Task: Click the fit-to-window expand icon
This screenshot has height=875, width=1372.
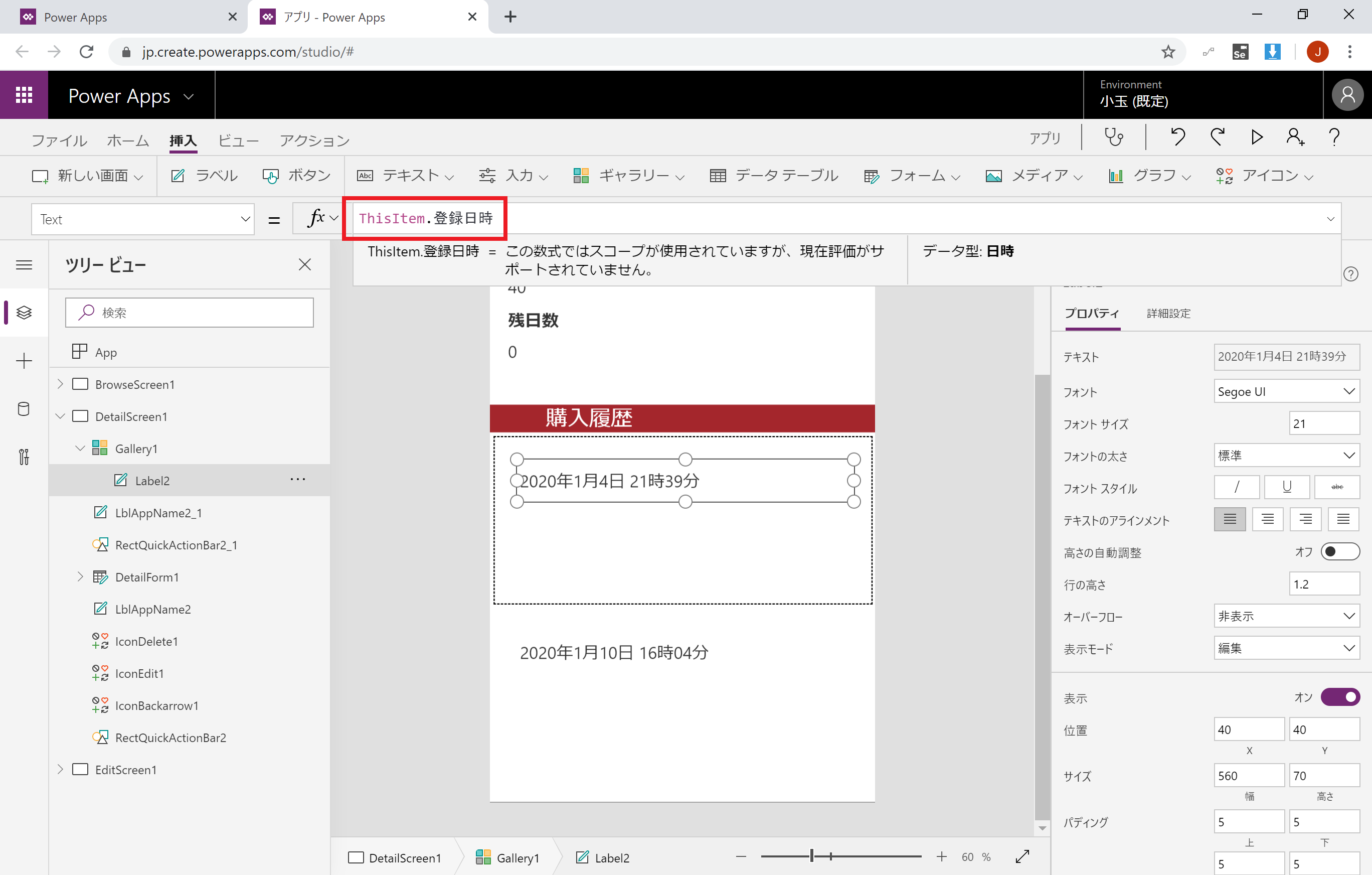Action: tap(1022, 856)
